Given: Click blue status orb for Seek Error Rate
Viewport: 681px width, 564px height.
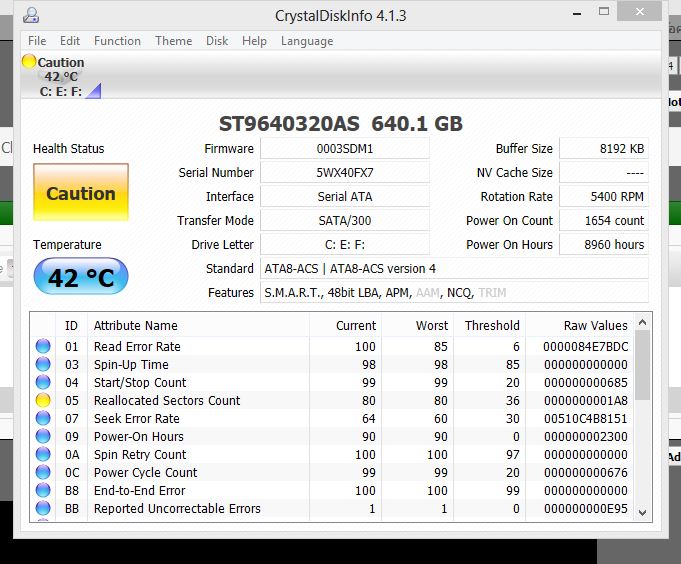Looking at the screenshot, I should point(43,418).
